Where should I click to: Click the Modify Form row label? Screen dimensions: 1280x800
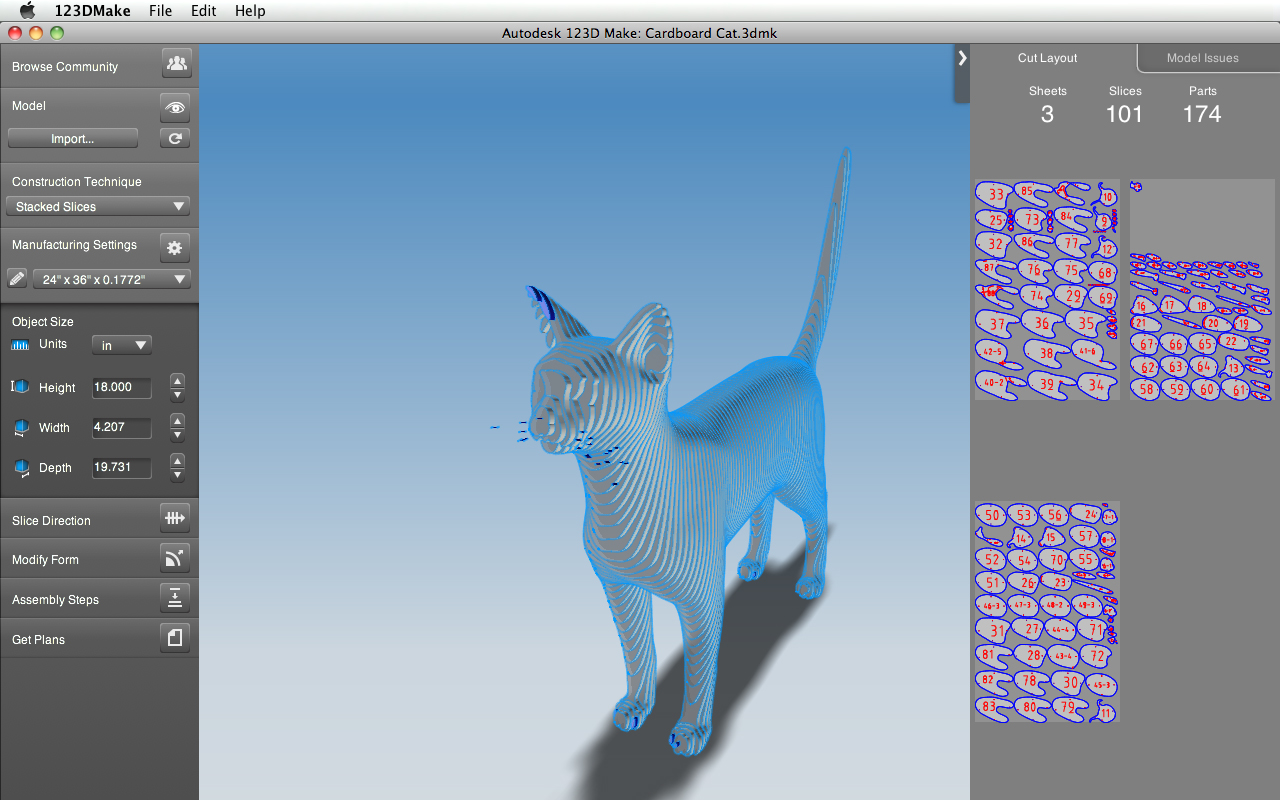[45, 560]
